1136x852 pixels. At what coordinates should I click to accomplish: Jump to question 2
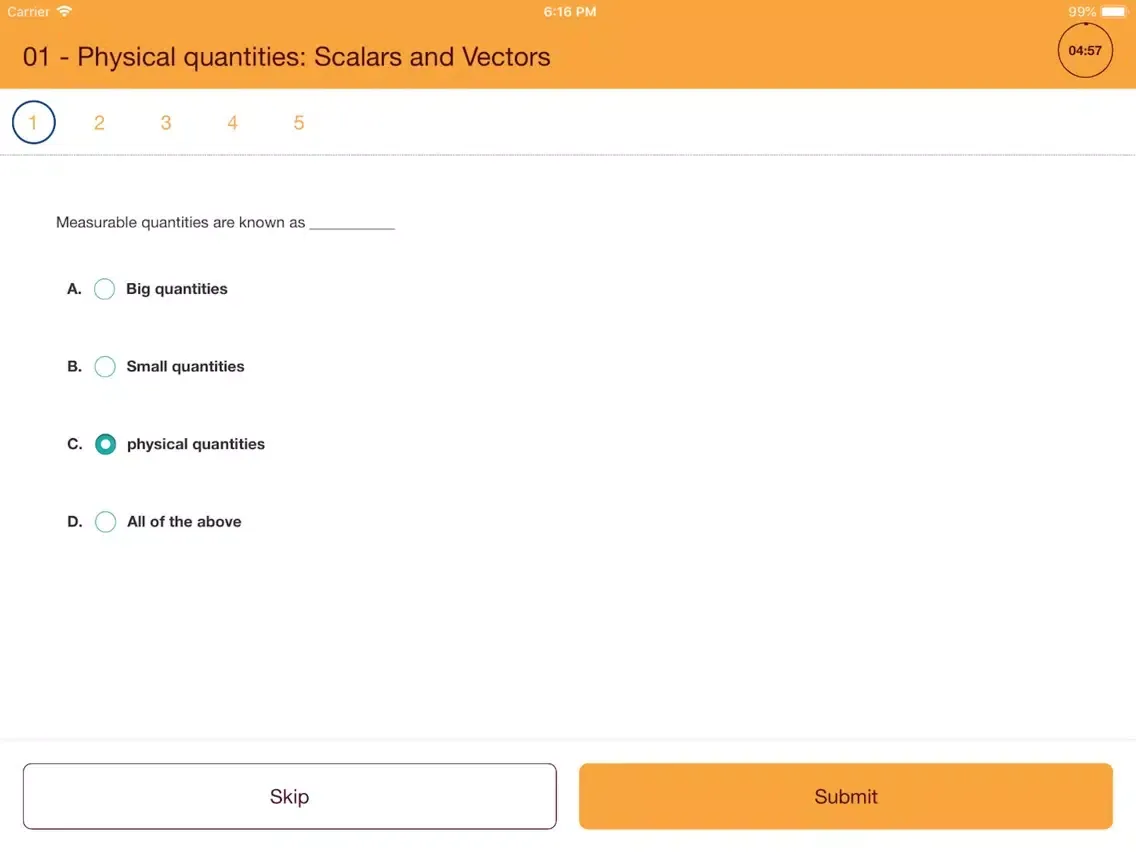pyautogui.click(x=99, y=122)
